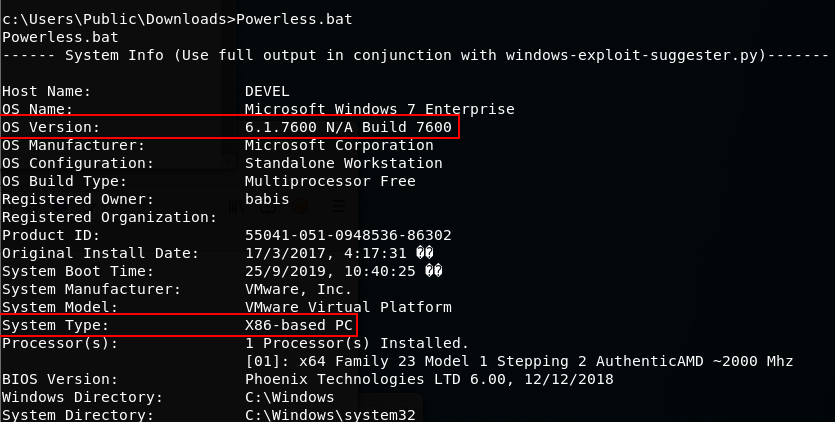
Task: Click the registered owner name babis
Action: 267,199
